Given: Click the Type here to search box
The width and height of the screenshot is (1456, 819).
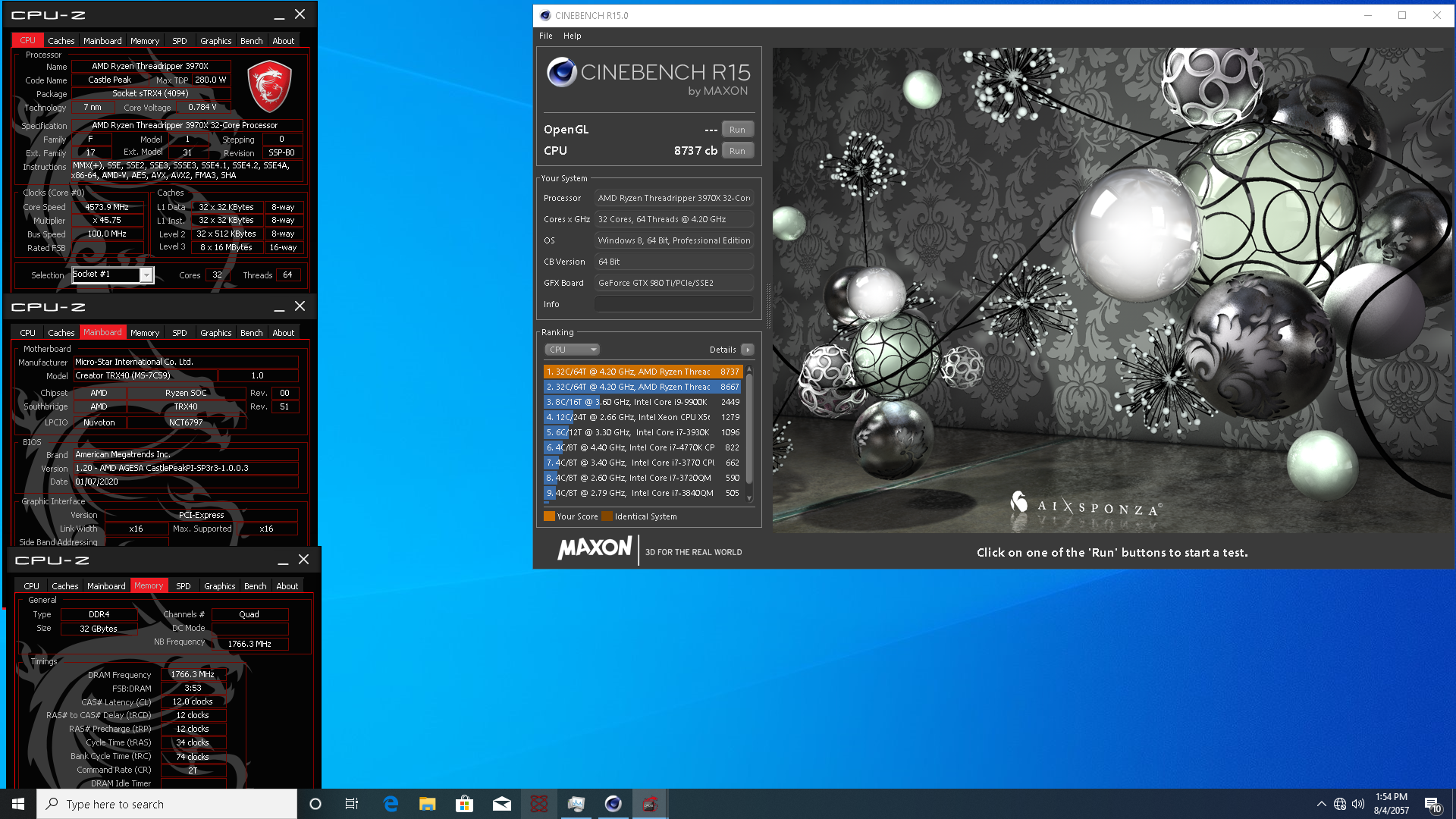Looking at the screenshot, I should pyautogui.click(x=167, y=804).
